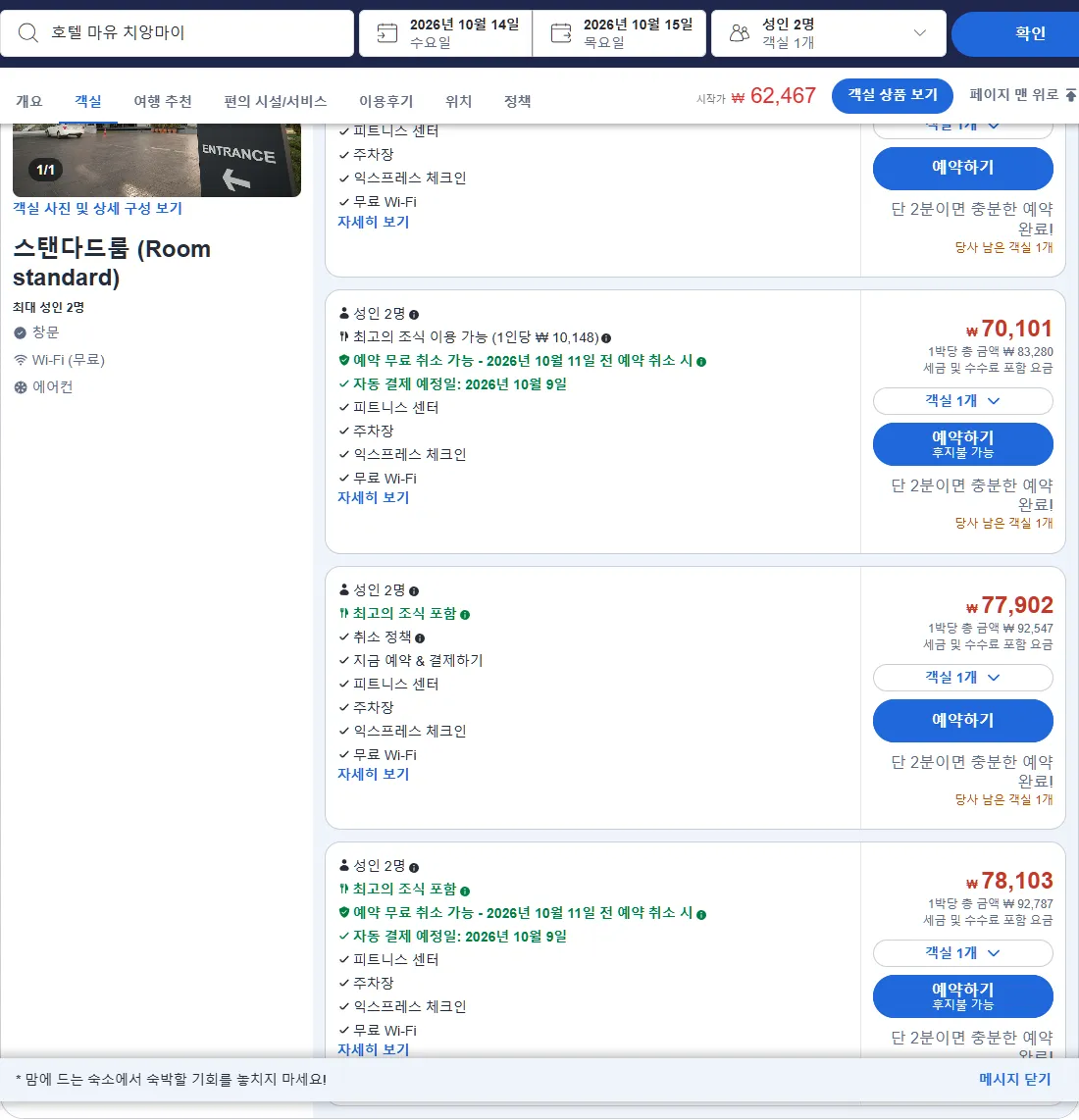Click info icon after free cancellation in ₩70,101 offer

701,362
